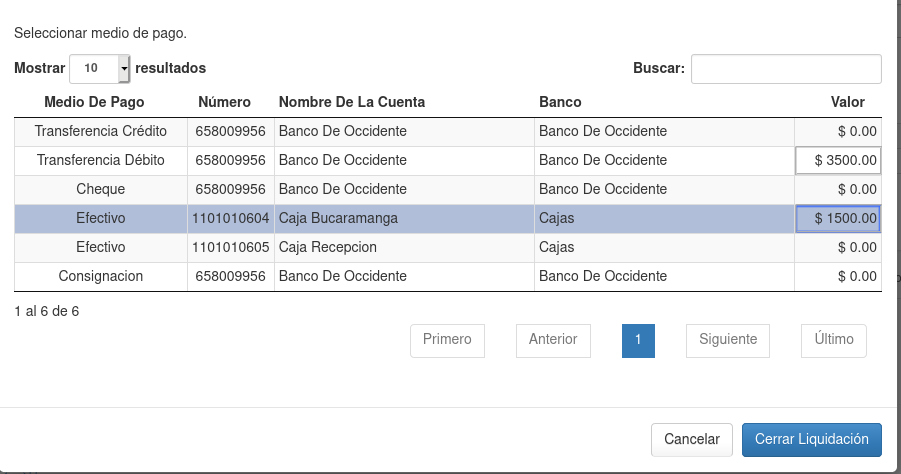The image size is (901, 474).
Task: Open the results per page dropdown
Action: (x=100, y=69)
